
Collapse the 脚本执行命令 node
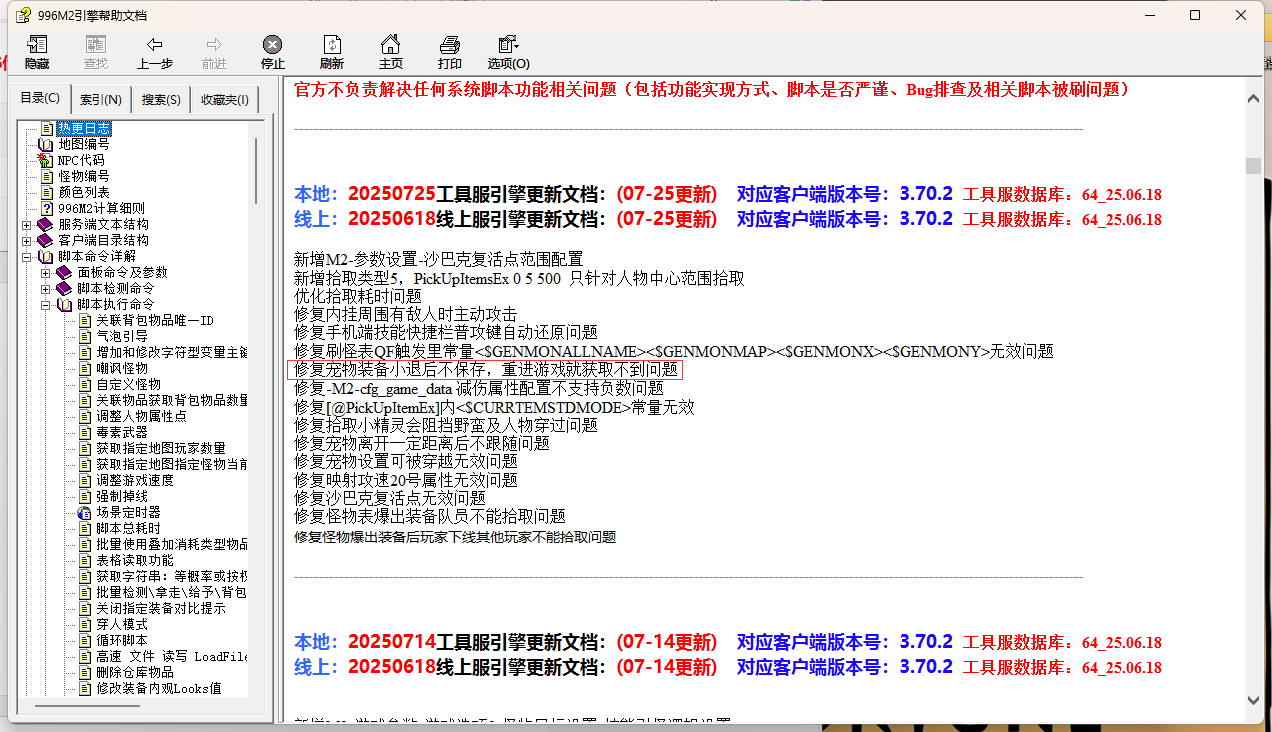coord(46,304)
